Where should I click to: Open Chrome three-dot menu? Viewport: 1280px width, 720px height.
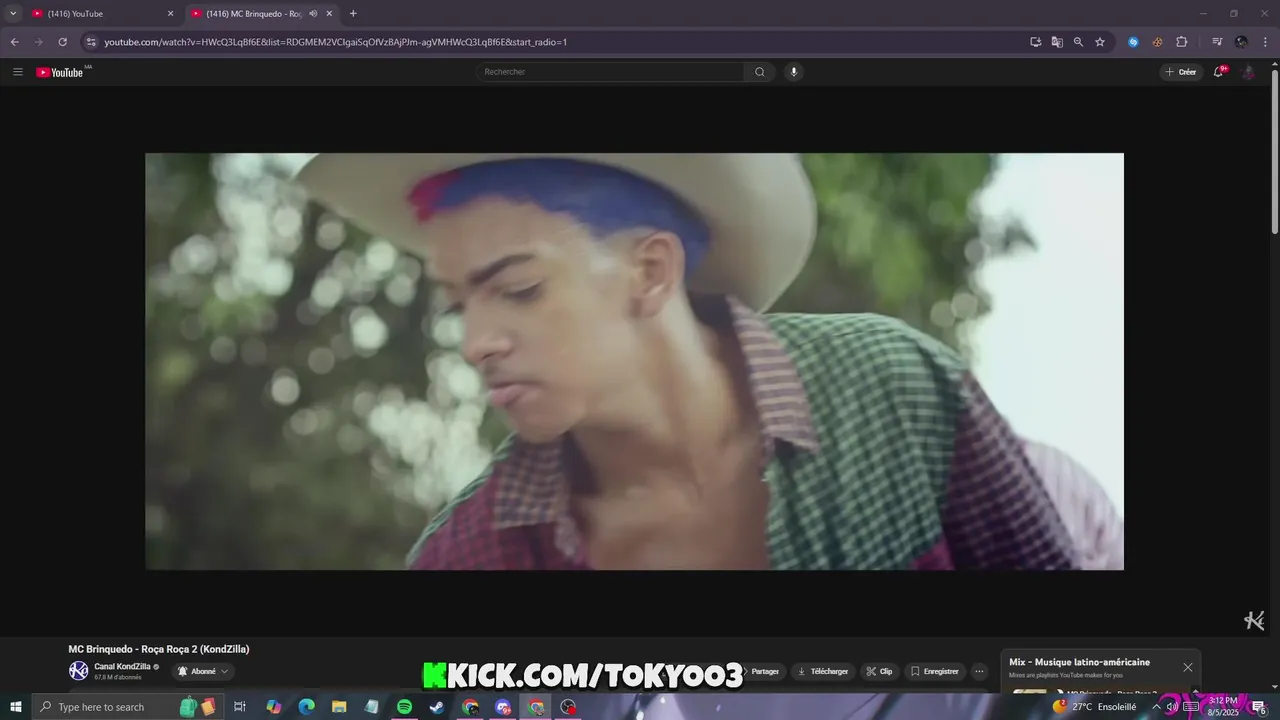coord(1265,42)
